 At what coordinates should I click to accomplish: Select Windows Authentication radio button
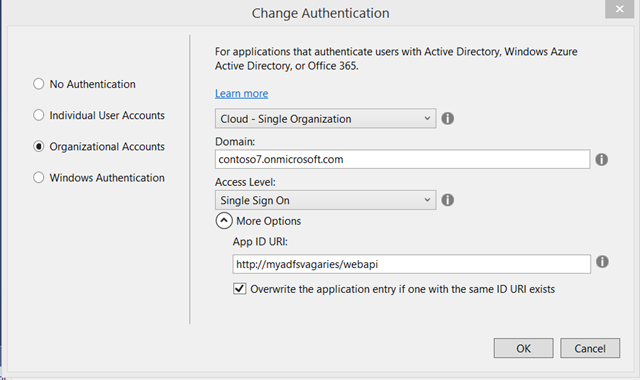[x=38, y=178]
